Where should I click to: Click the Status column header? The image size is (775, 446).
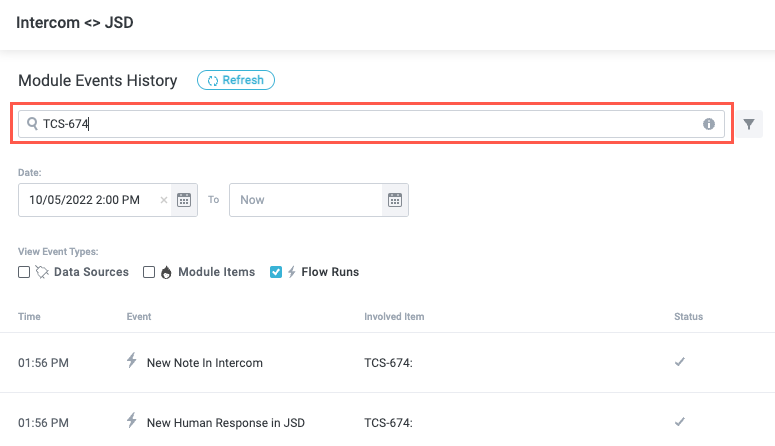pos(688,317)
